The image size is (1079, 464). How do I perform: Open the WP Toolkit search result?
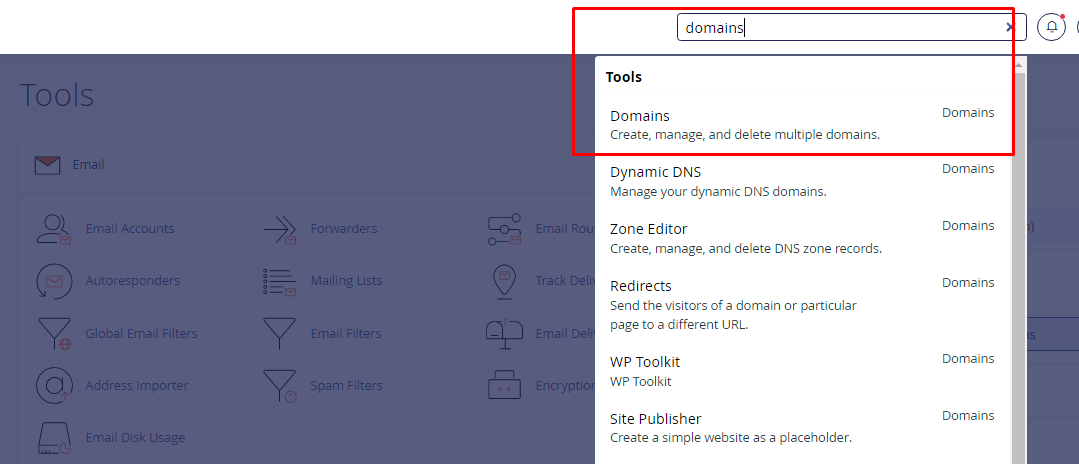click(802, 371)
